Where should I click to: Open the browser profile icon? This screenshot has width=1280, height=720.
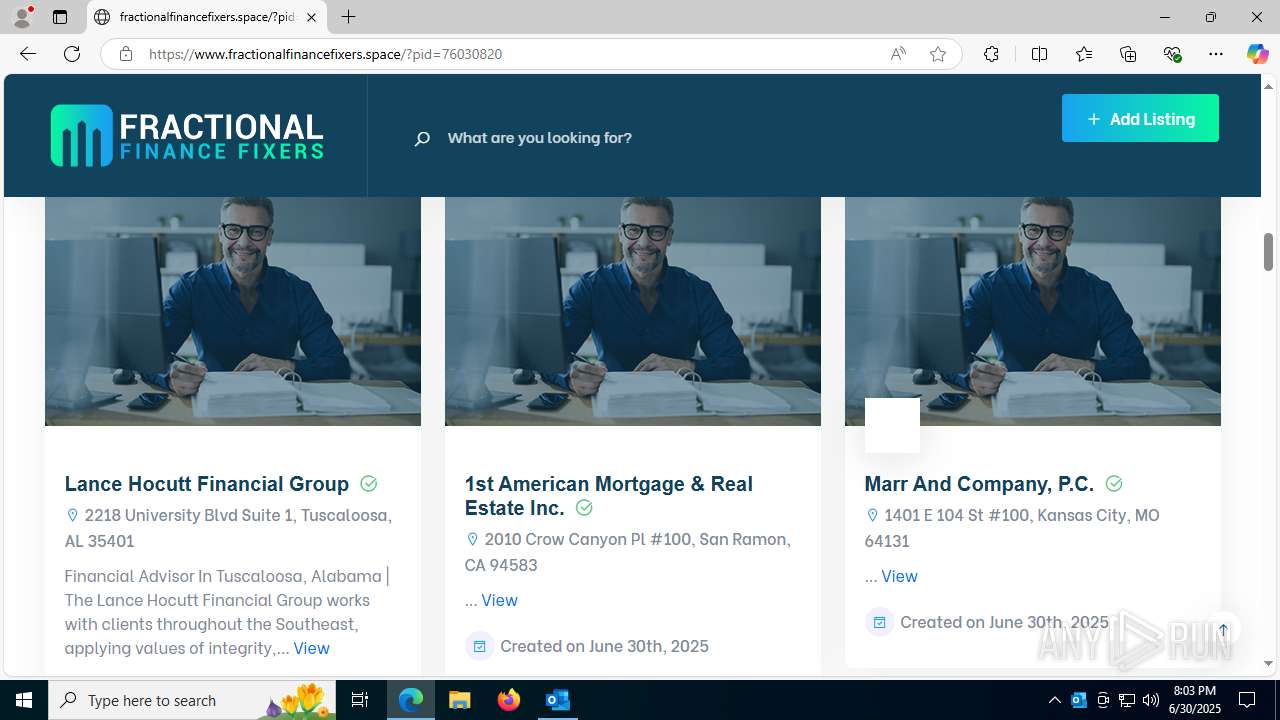tap(22, 17)
